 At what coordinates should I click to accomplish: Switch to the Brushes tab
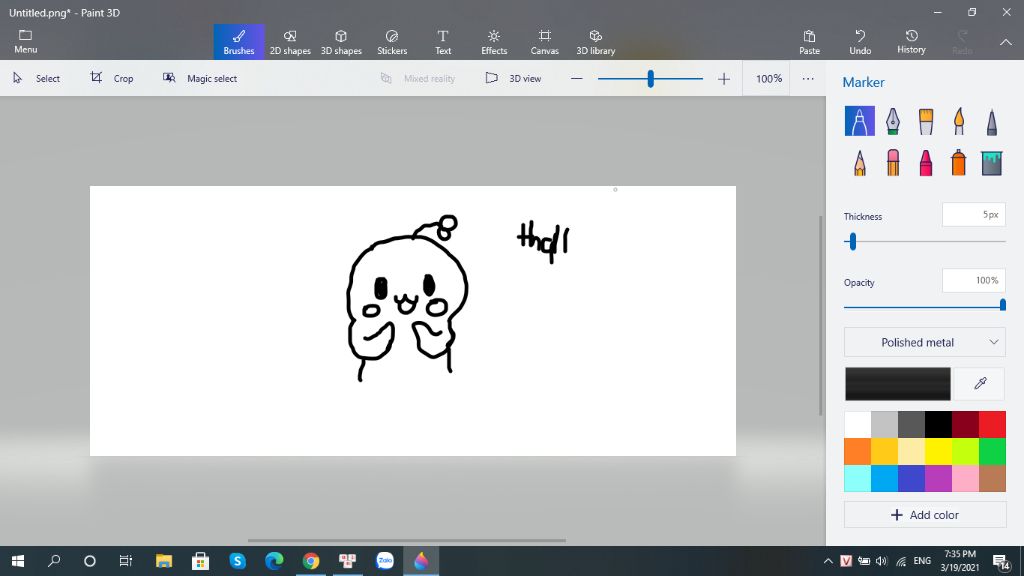(239, 42)
